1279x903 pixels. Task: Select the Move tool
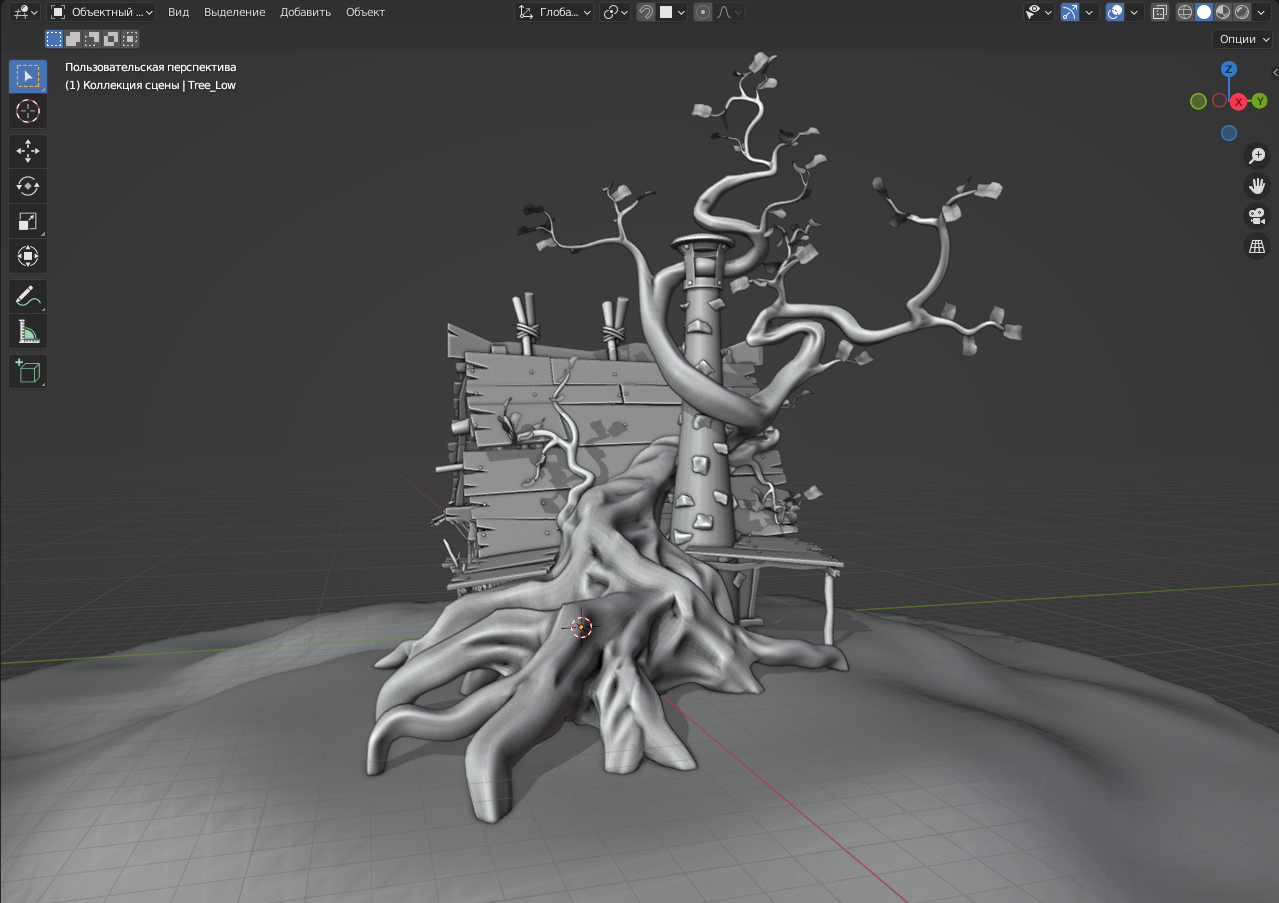click(28, 151)
